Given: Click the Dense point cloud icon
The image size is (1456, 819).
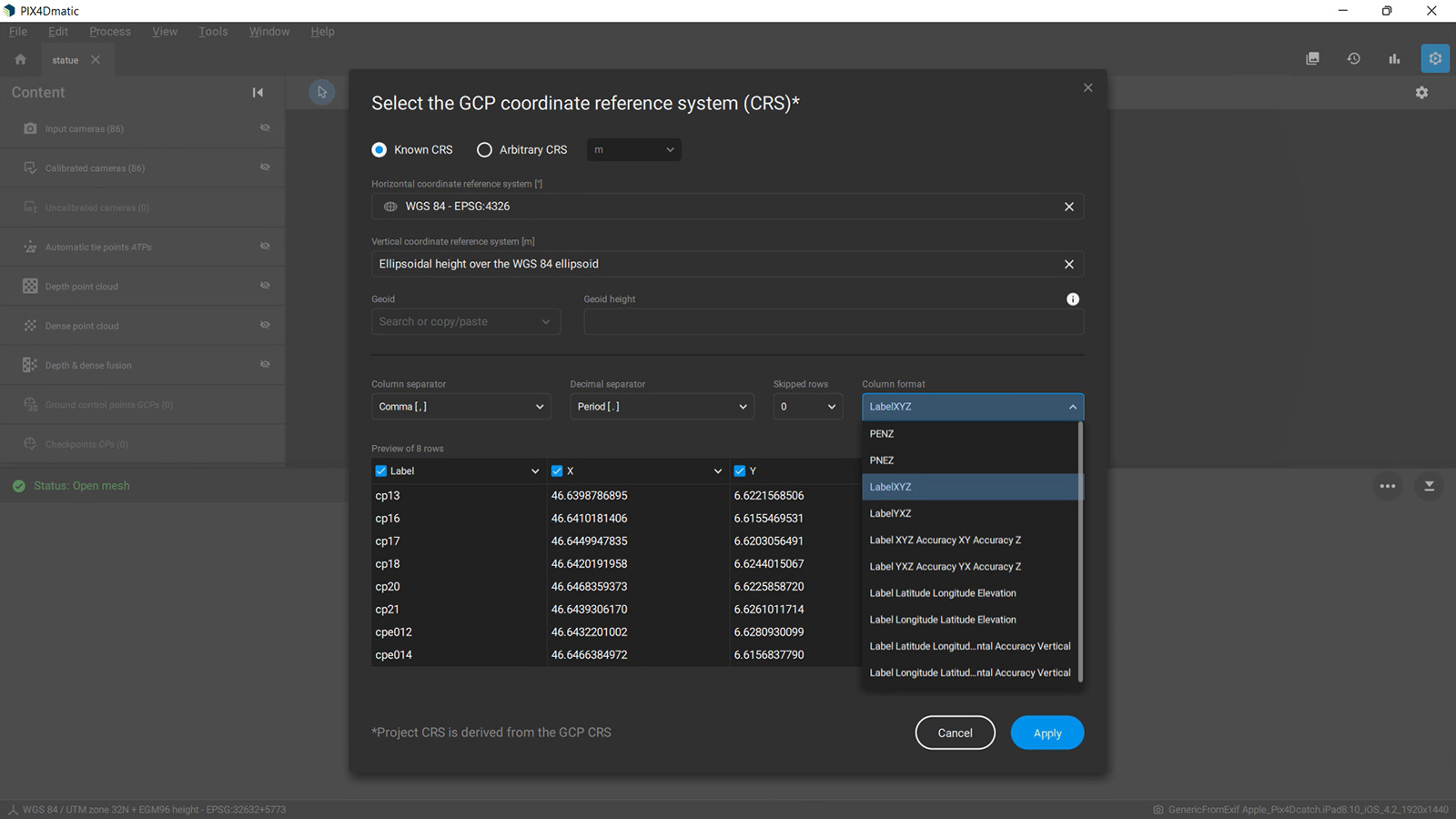Looking at the screenshot, I should pos(30,325).
